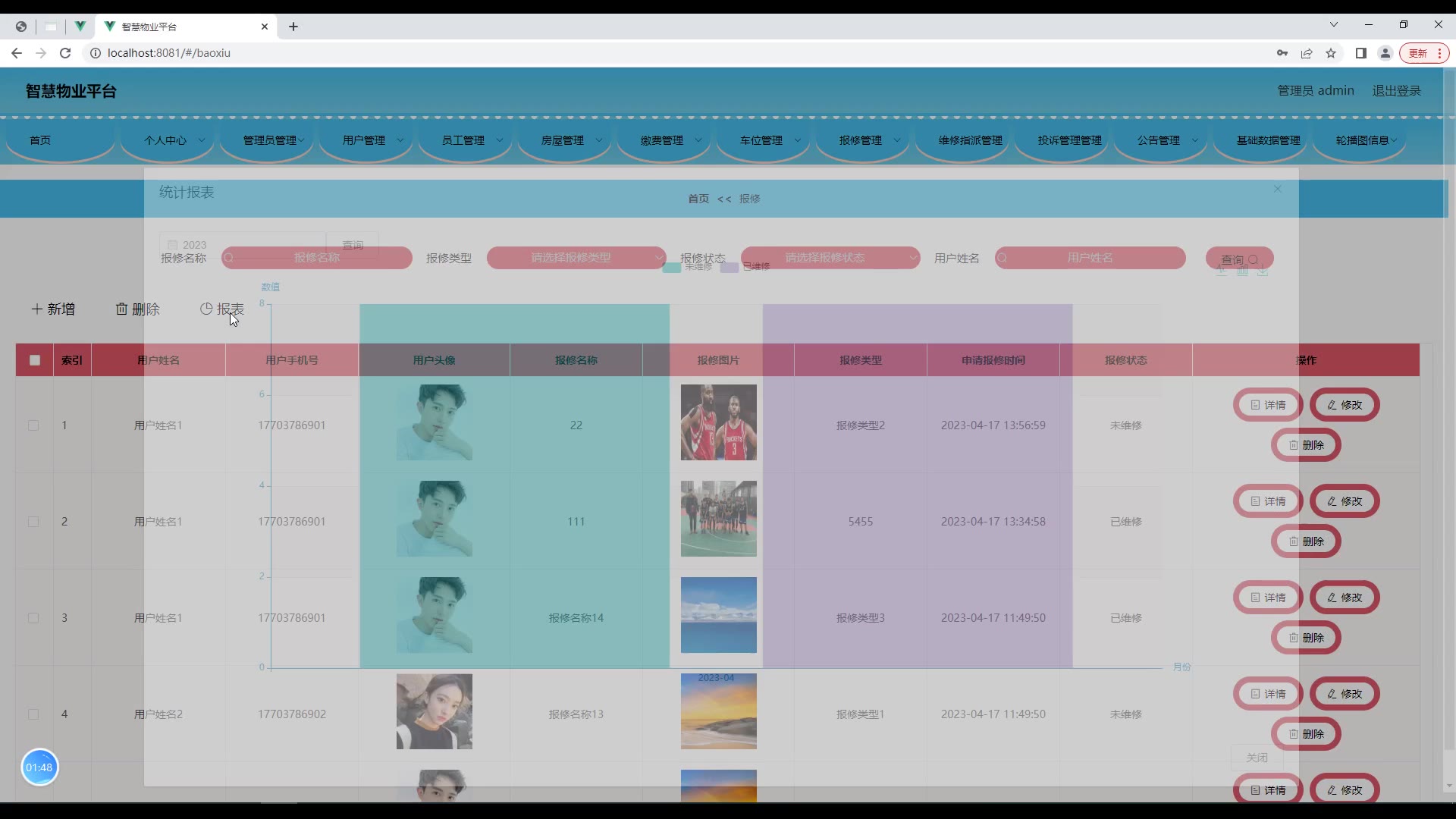Expand the 管理员管理 menu
The width and height of the screenshot is (1456, 819).
[268, 140]
